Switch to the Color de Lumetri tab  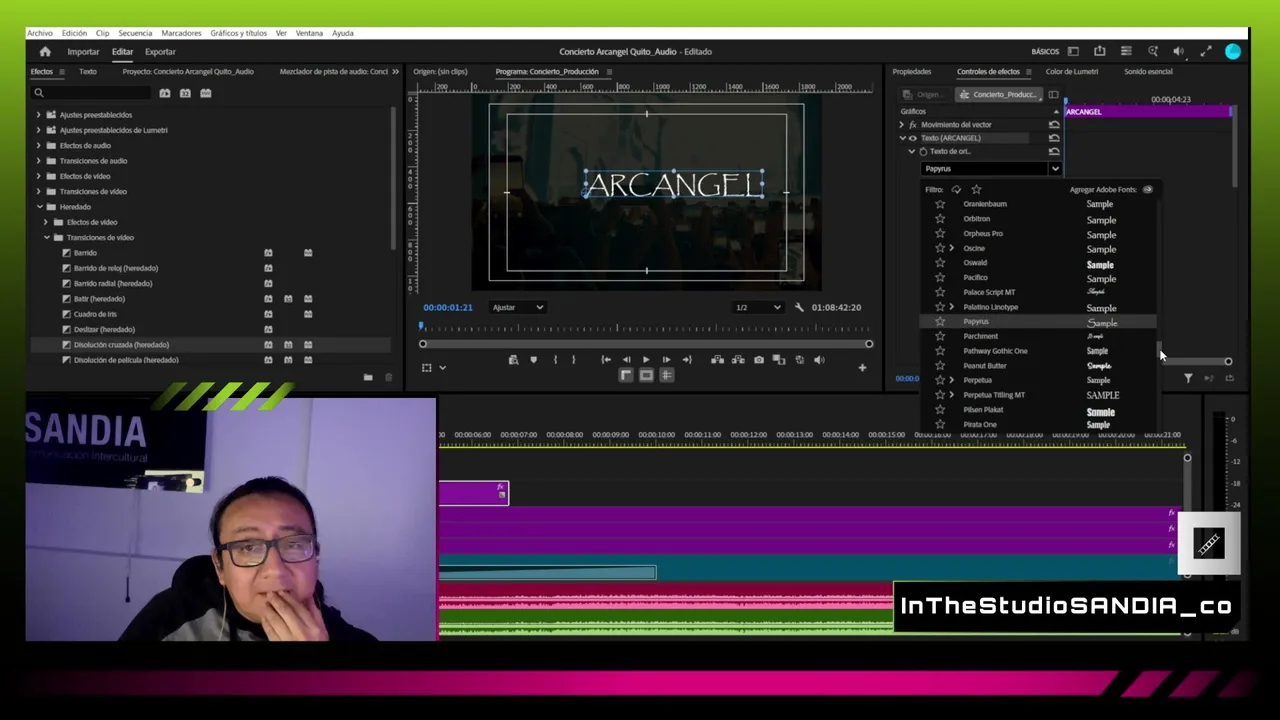pyautogui.click(x=1071, y=72)
